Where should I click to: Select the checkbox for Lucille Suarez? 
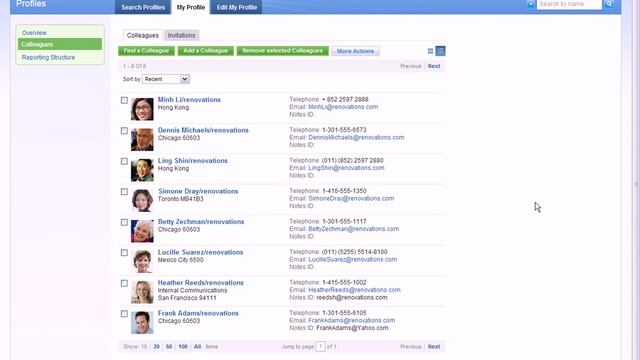point(124,253)
